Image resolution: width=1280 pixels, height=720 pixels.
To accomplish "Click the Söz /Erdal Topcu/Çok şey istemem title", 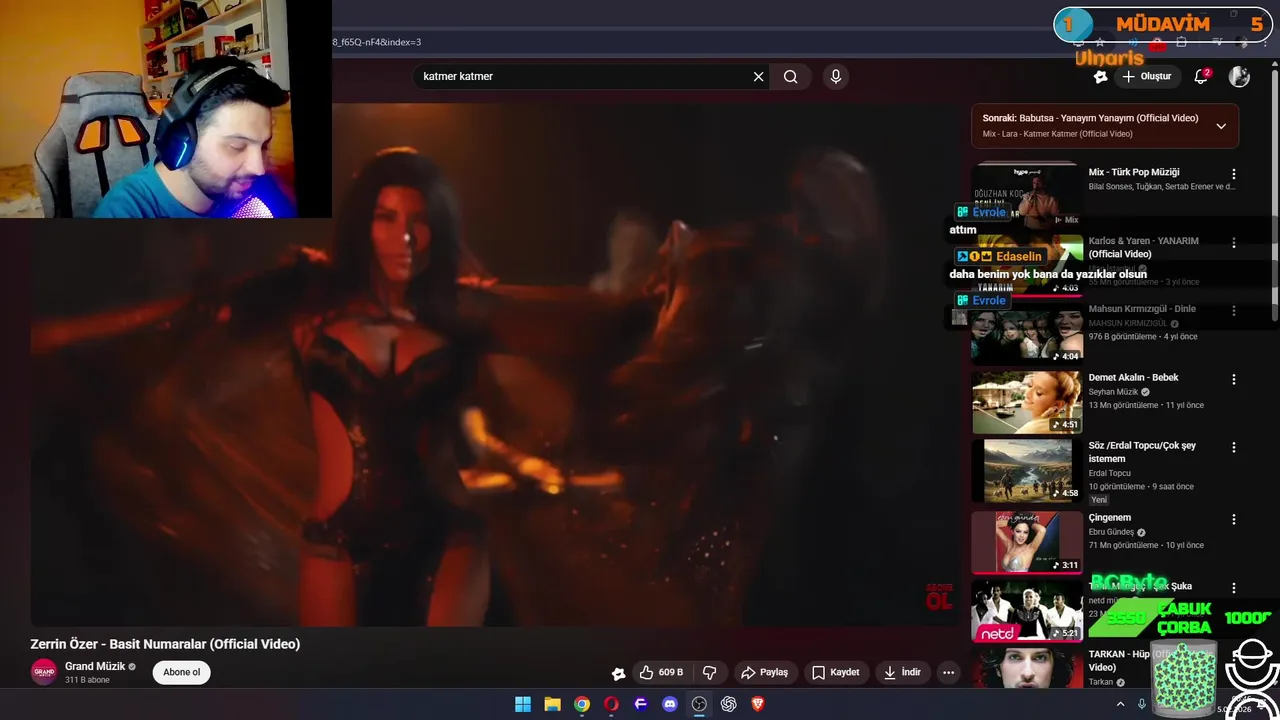I will (x=1142, y=452).
